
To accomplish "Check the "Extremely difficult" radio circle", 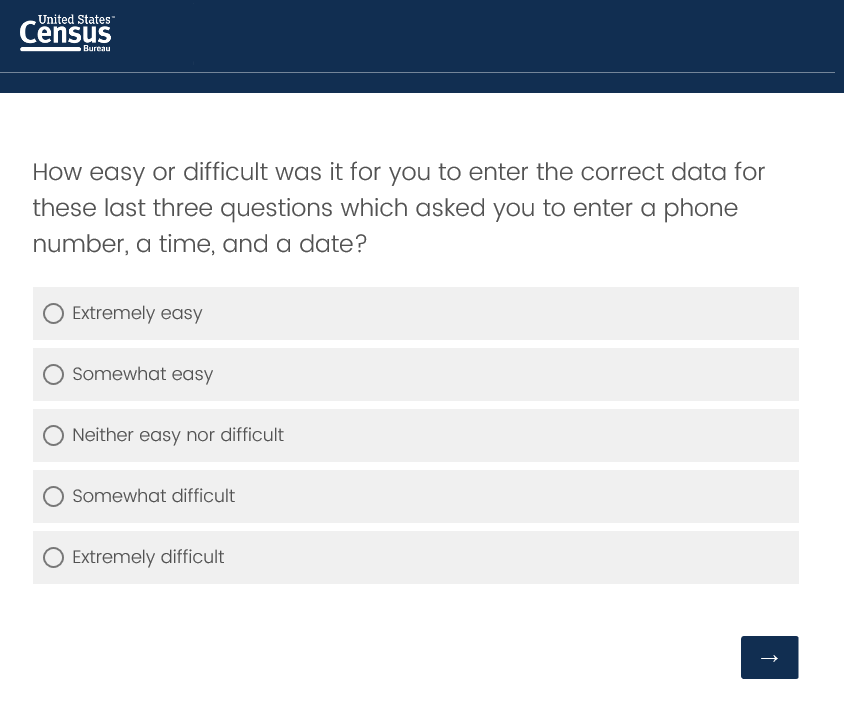I will click(x=54, y=558).
